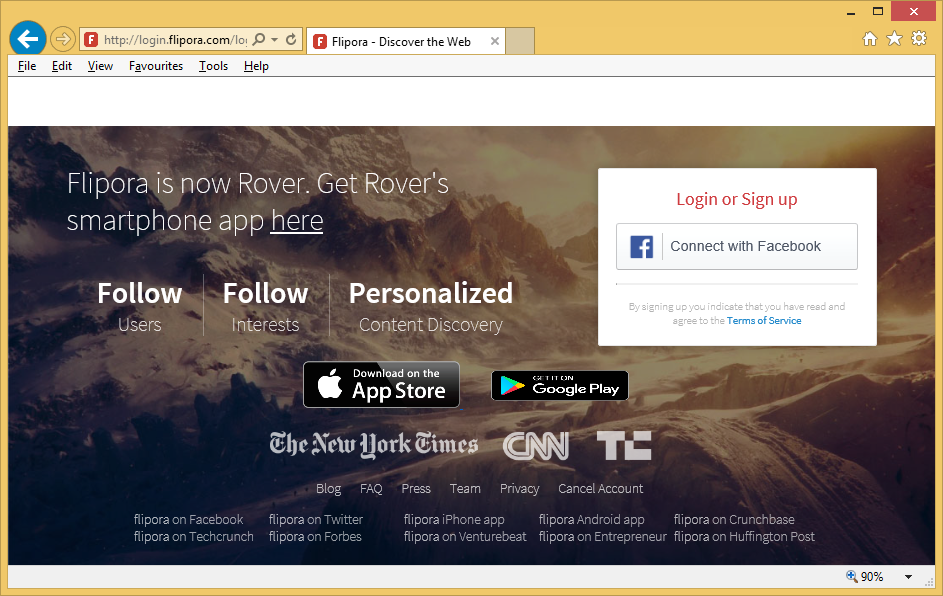Open the Press link
This screenshot has width=943, height=596.
pyautogui.click(x=416, y=489)
